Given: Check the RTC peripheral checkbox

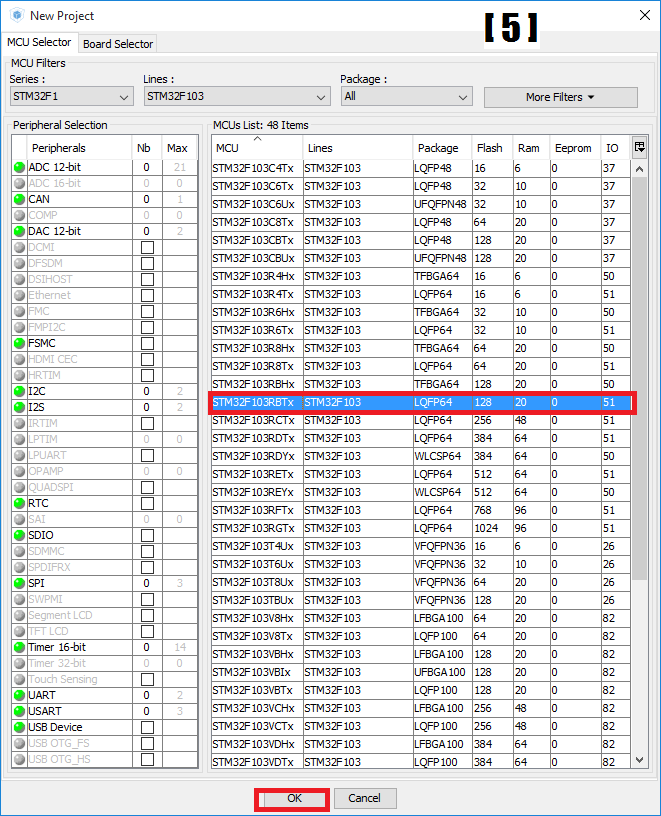Looking at the screenshot, I should click(x=147, y=504).
